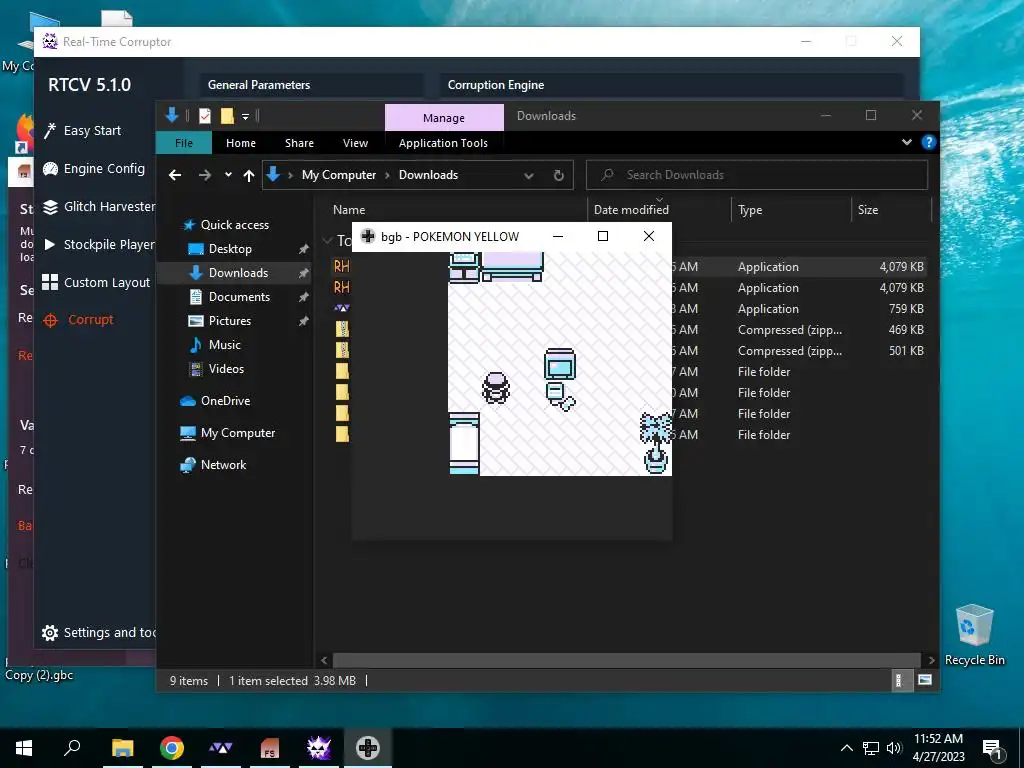Image resolution: width=1024 pixels, height=768 pixels.
Task: Sort by Size column header
Action: point(867,210)
